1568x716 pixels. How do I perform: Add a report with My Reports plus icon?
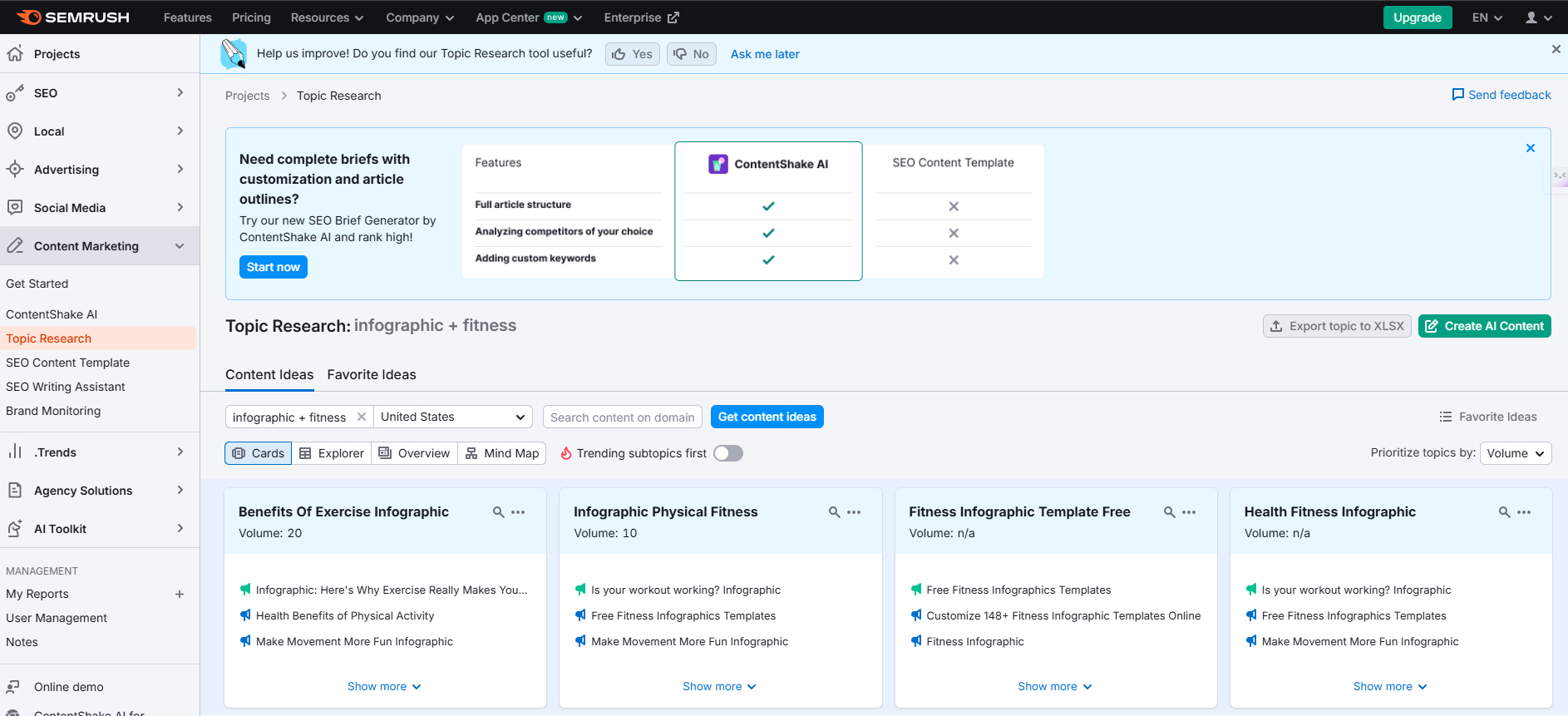(180, 594)
